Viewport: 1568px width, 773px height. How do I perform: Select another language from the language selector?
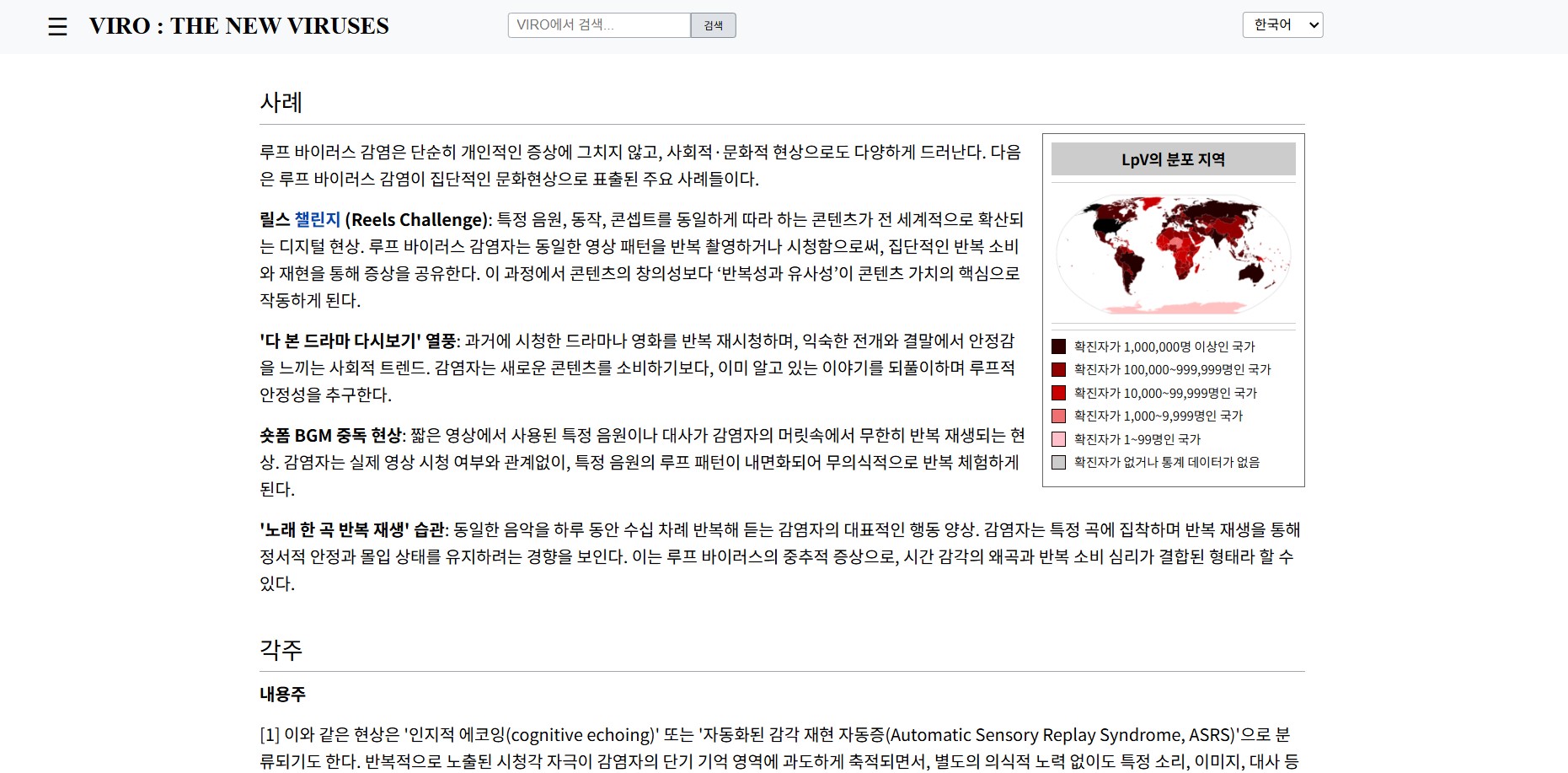tap(1282, 25)
